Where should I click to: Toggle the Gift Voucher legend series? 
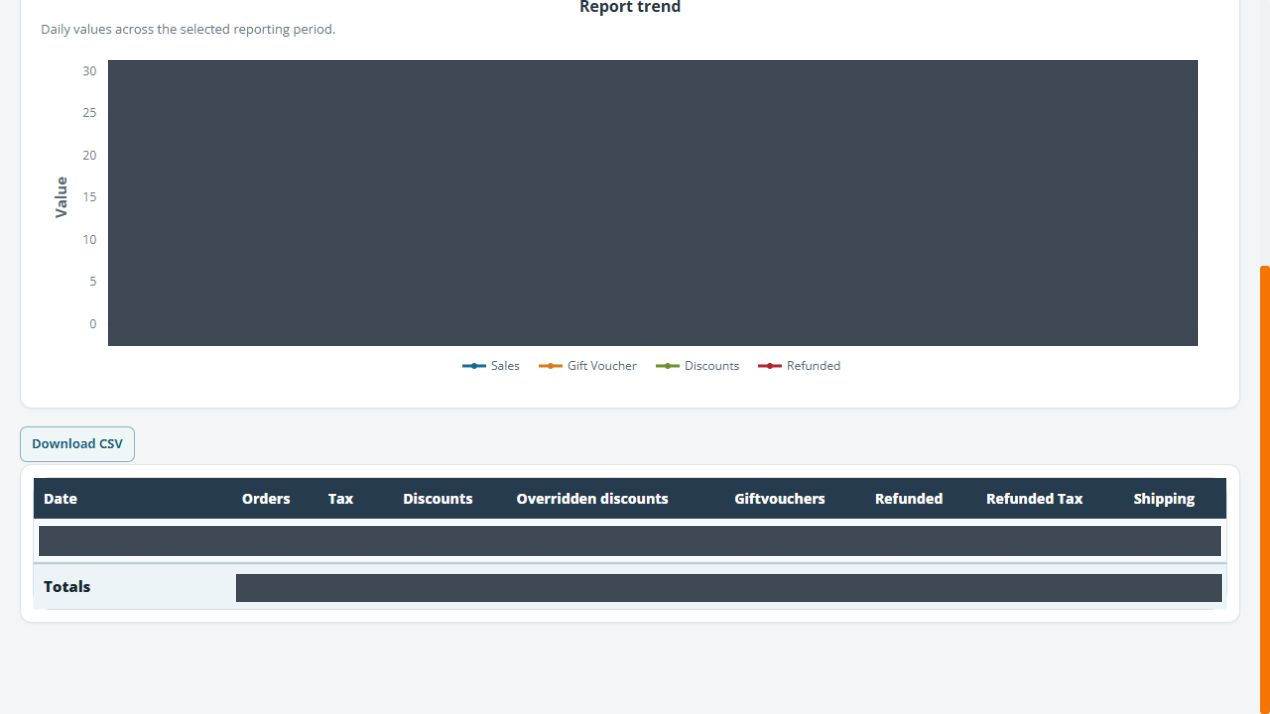[x=588, y=366]
